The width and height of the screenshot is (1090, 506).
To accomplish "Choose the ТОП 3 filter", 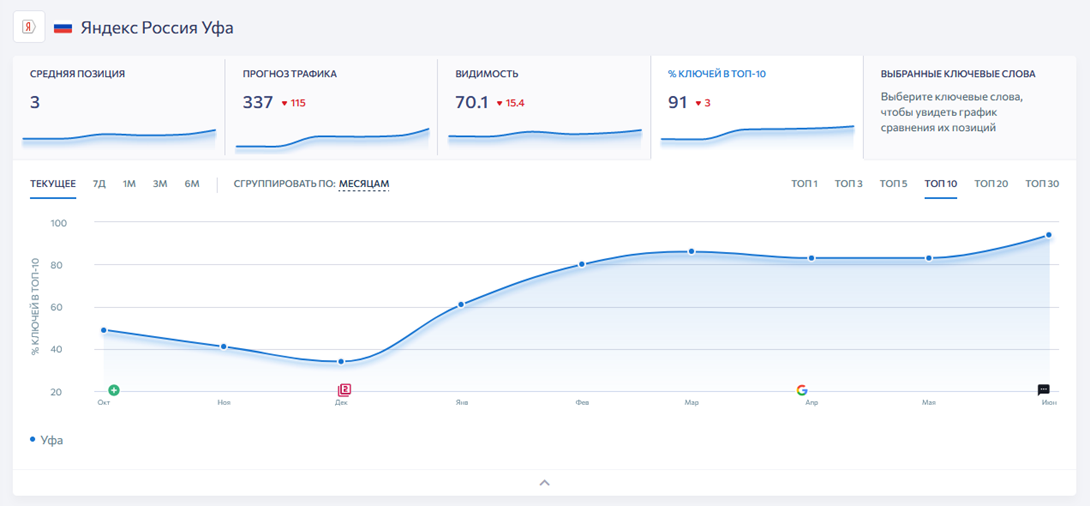I will (x=849, y=184).
